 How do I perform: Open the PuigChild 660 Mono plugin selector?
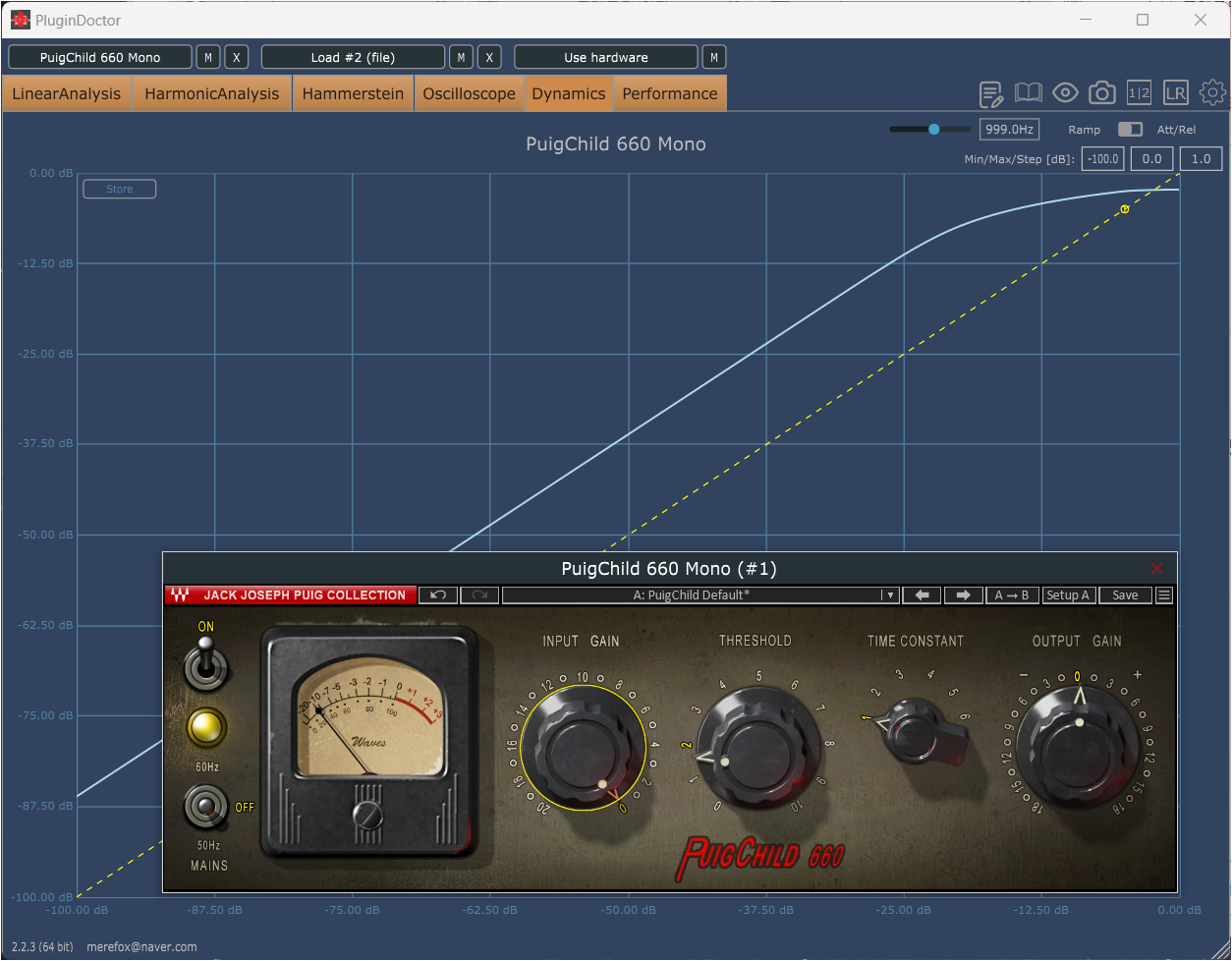[100, 58]
